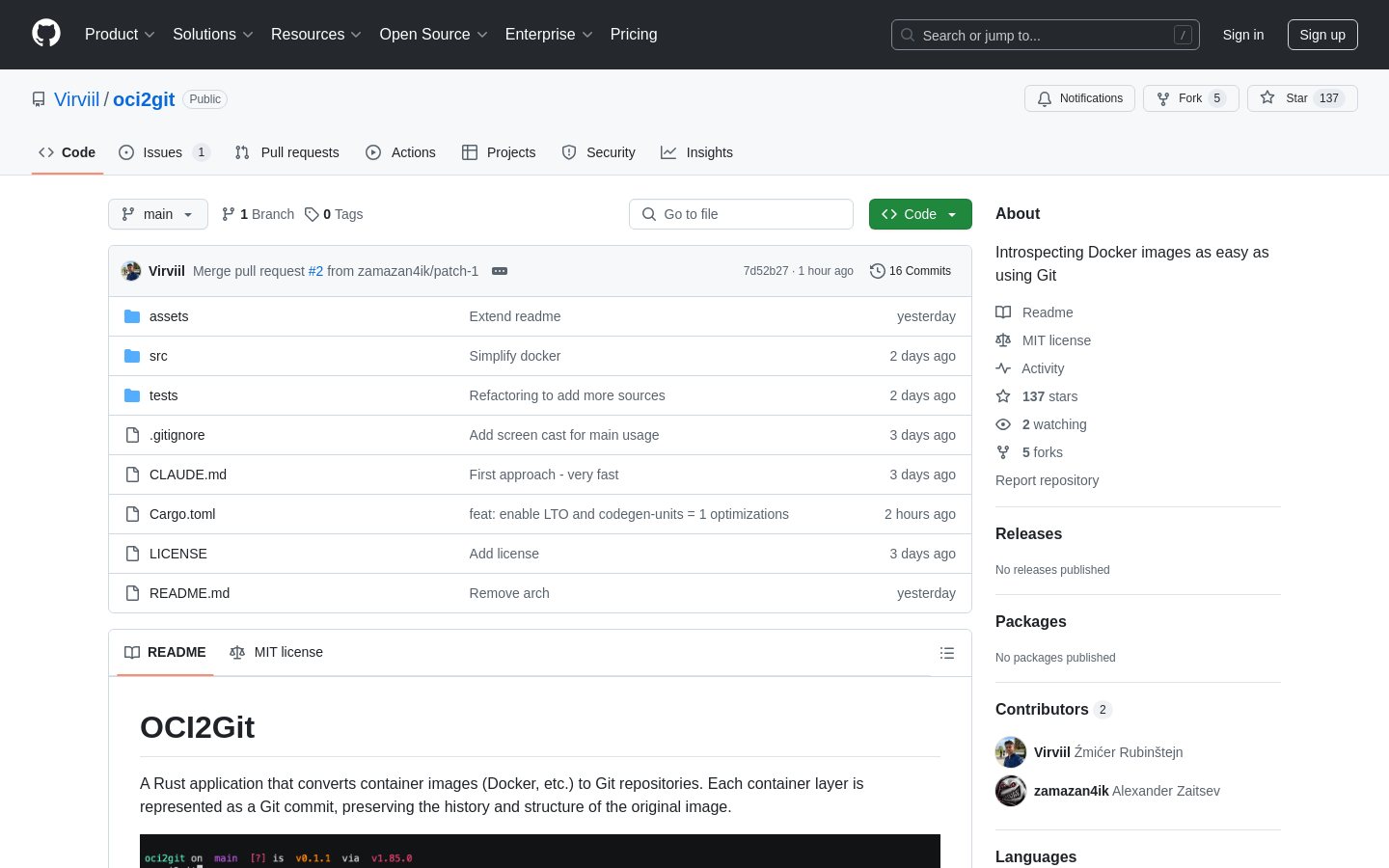
Task: Focus the Search or jump to field
Action: coord(1046,35)
